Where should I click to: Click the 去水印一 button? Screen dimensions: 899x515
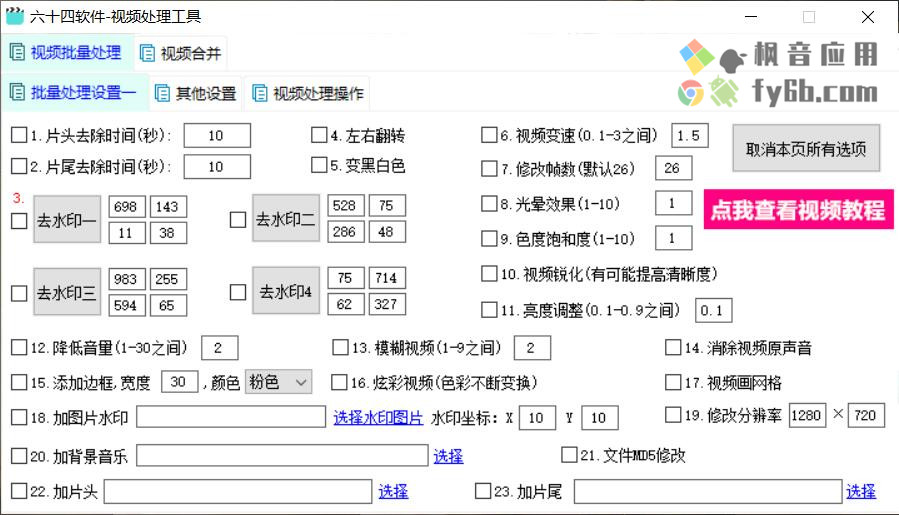click(67, 220)
